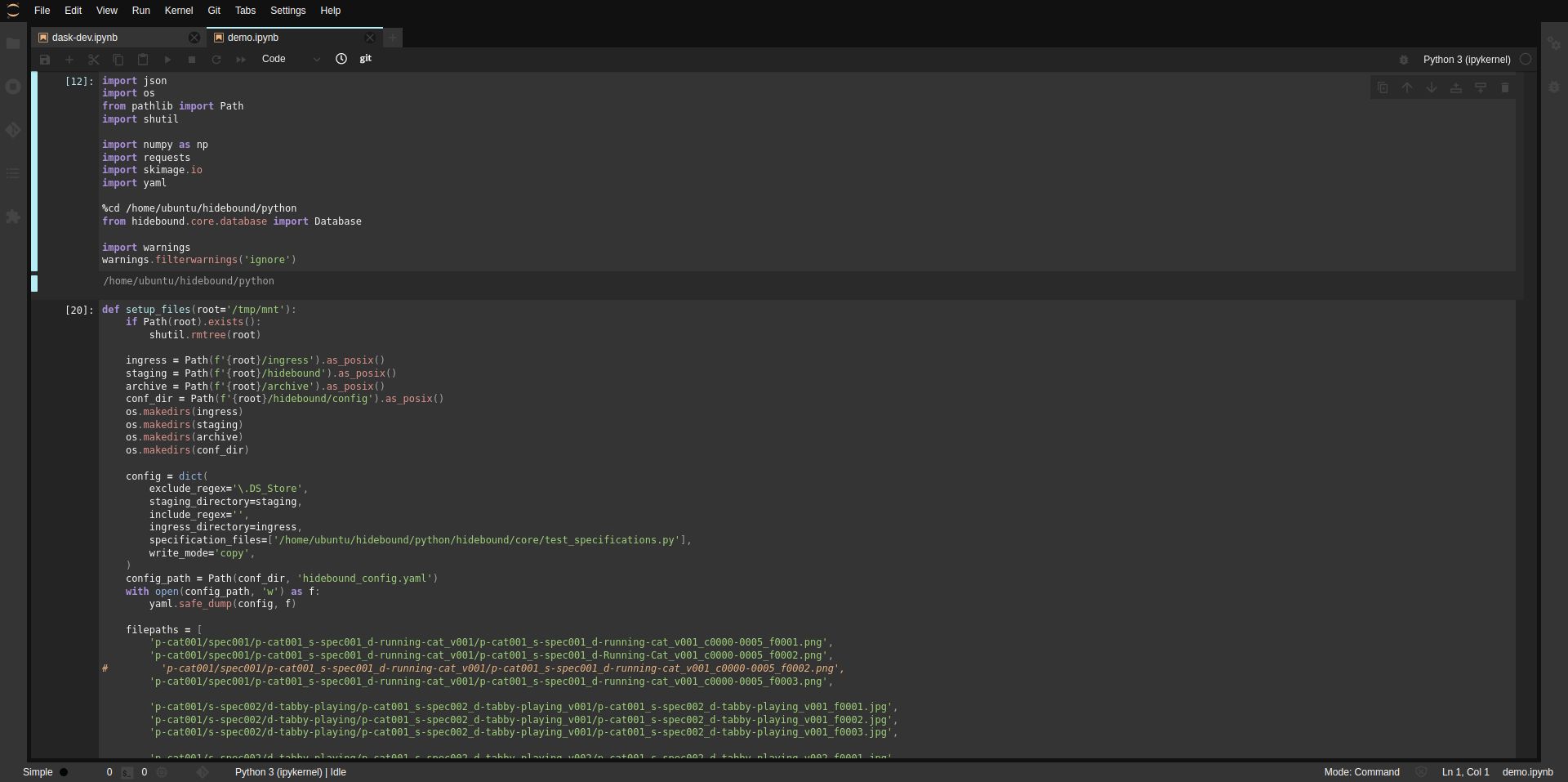Insert a new cell with the plus icon
1568x782 pixels.
[69, 60]
